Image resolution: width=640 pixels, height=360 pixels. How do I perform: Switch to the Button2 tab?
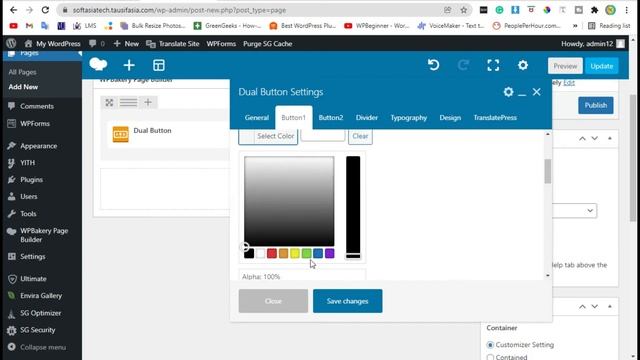[331, 118]
